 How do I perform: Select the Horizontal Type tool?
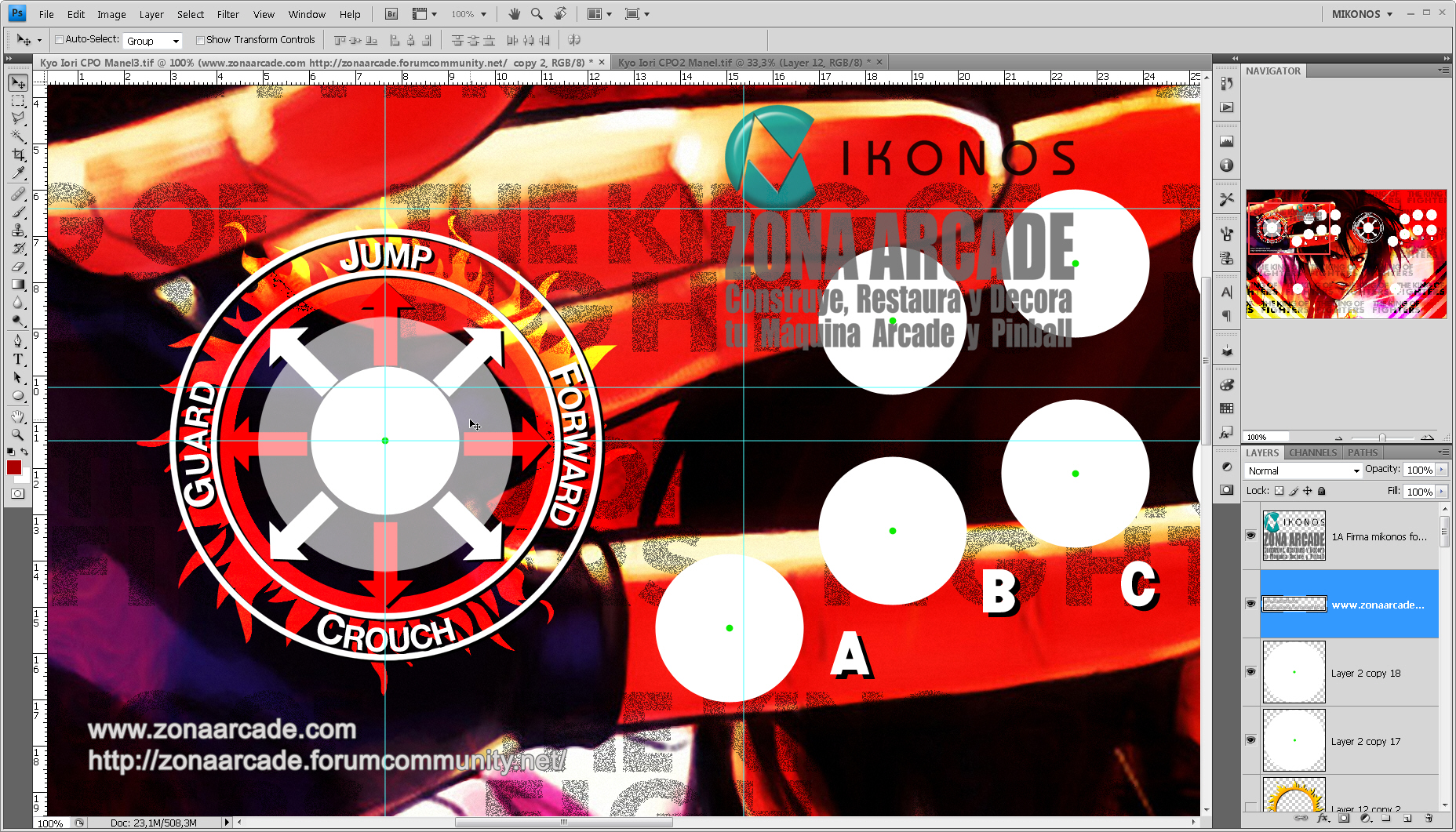point(18,359)
